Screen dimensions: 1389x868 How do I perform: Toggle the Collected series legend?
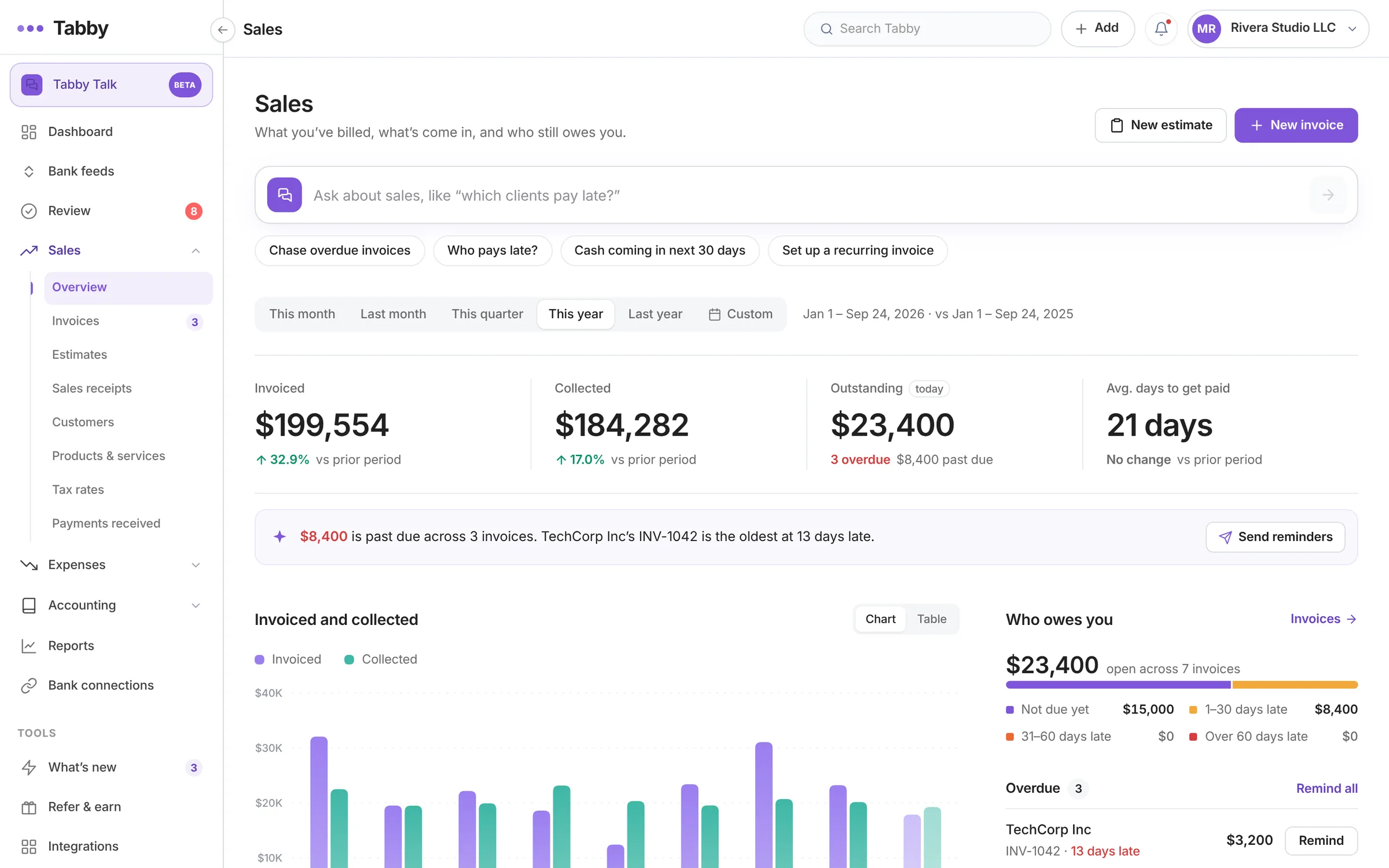[x=380, y=660]
